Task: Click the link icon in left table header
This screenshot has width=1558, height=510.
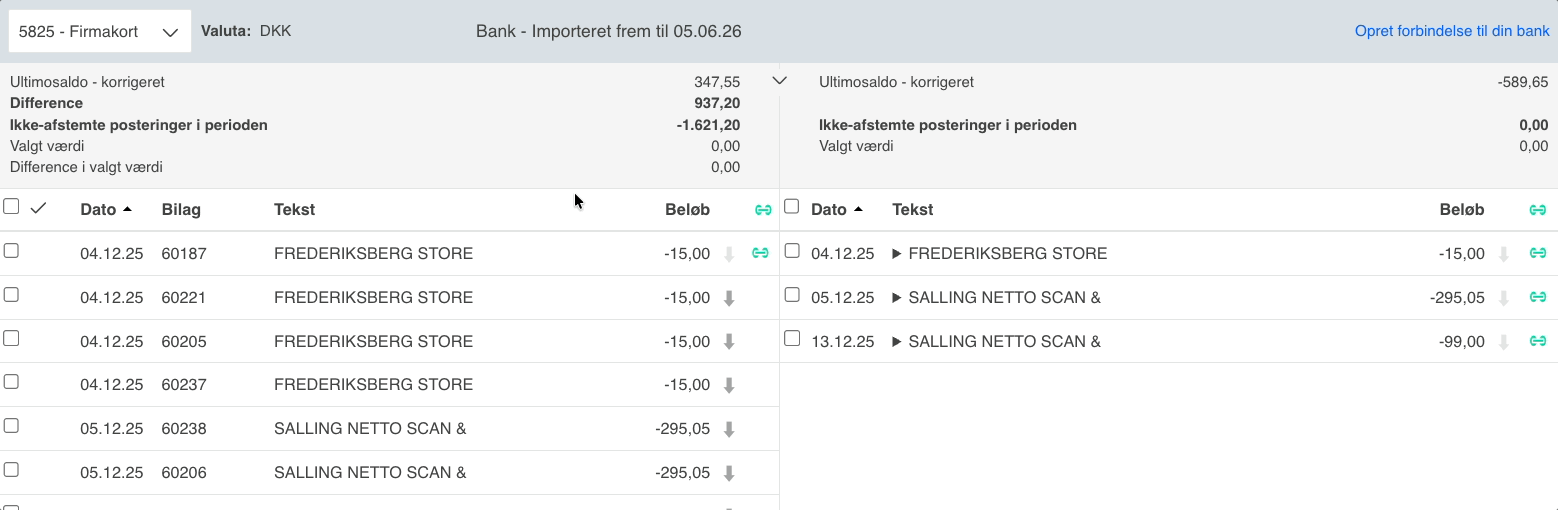Action: coord(763,210)
